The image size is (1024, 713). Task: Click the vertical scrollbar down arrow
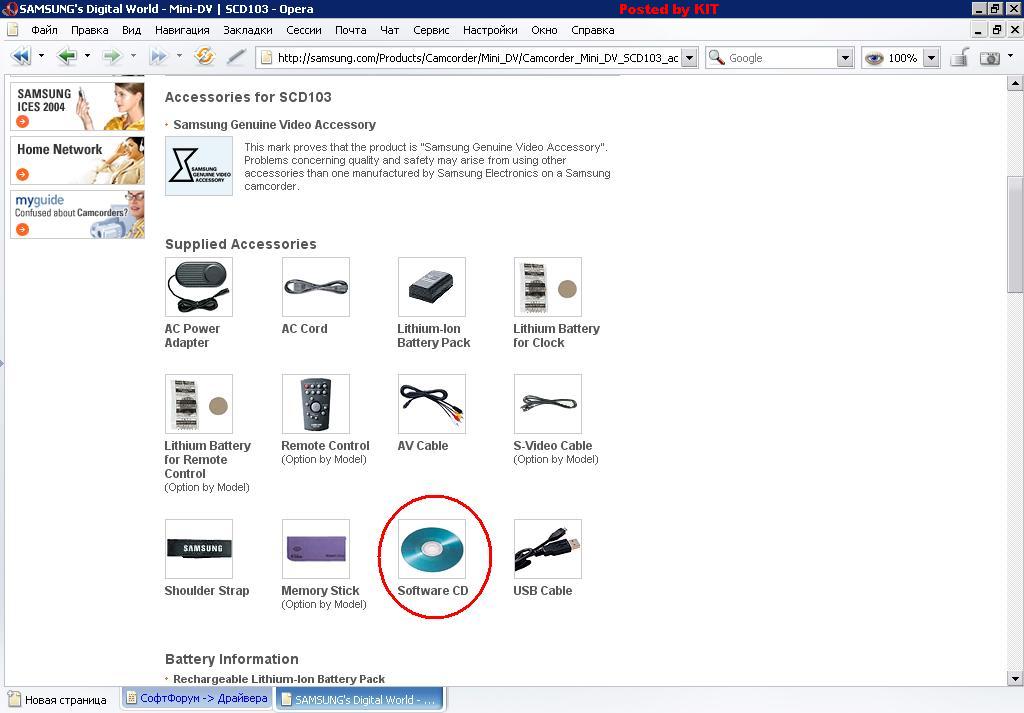pyautogui.click(x=1015, y=679)
